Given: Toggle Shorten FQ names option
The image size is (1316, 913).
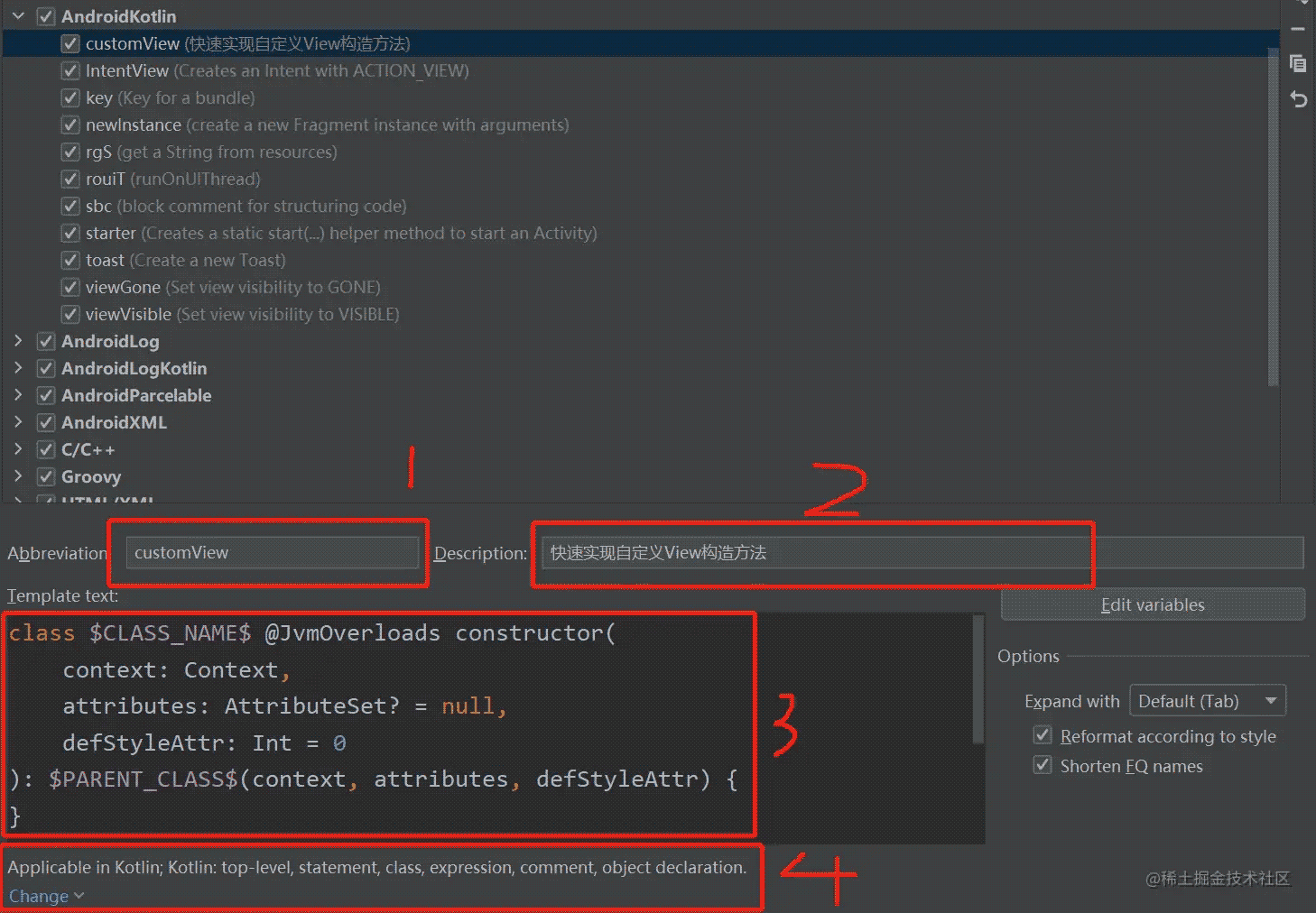Looking at the screenshot, I should (x=1043, y=765).
